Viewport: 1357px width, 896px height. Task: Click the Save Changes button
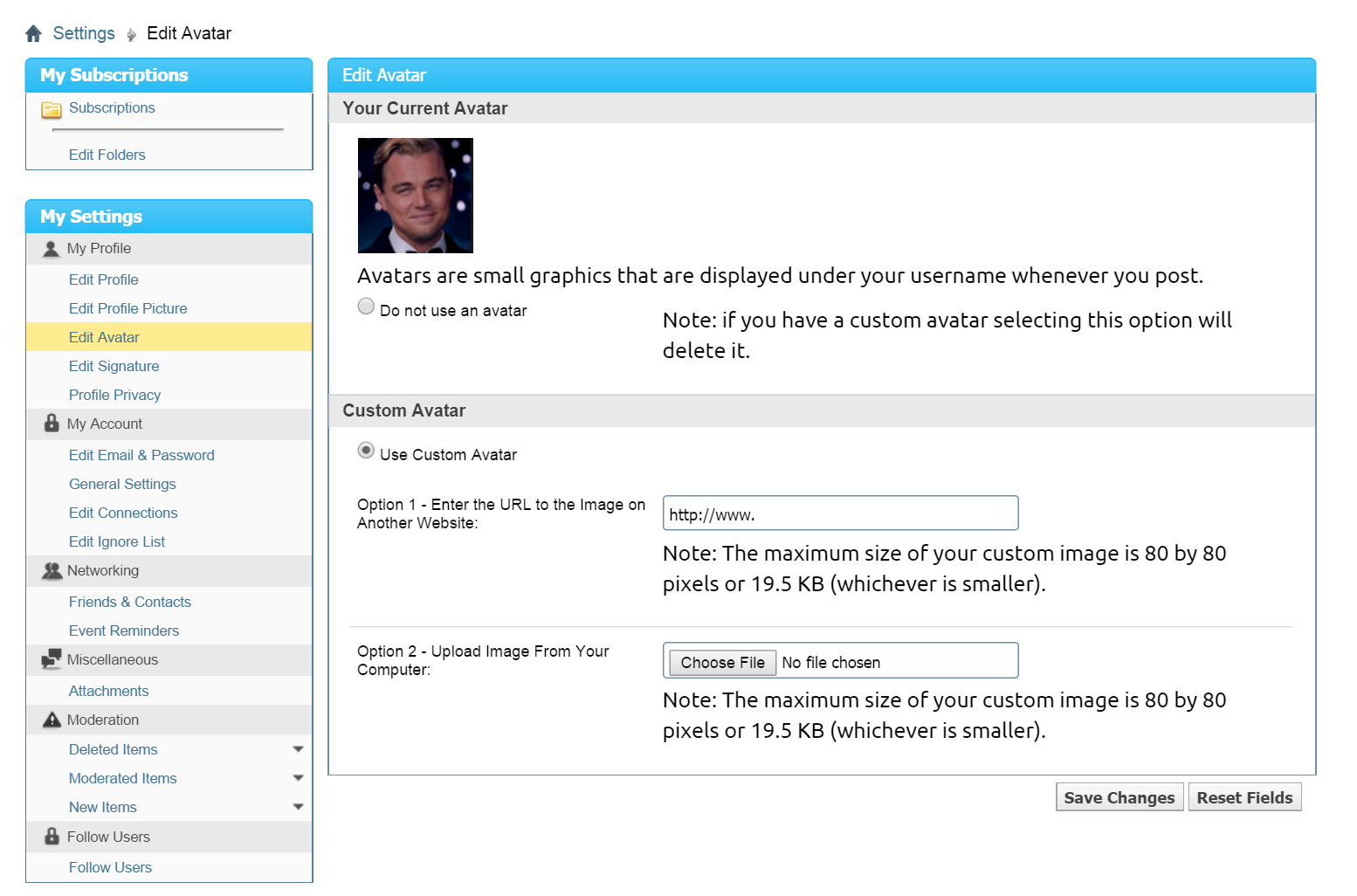point(1119,797)
